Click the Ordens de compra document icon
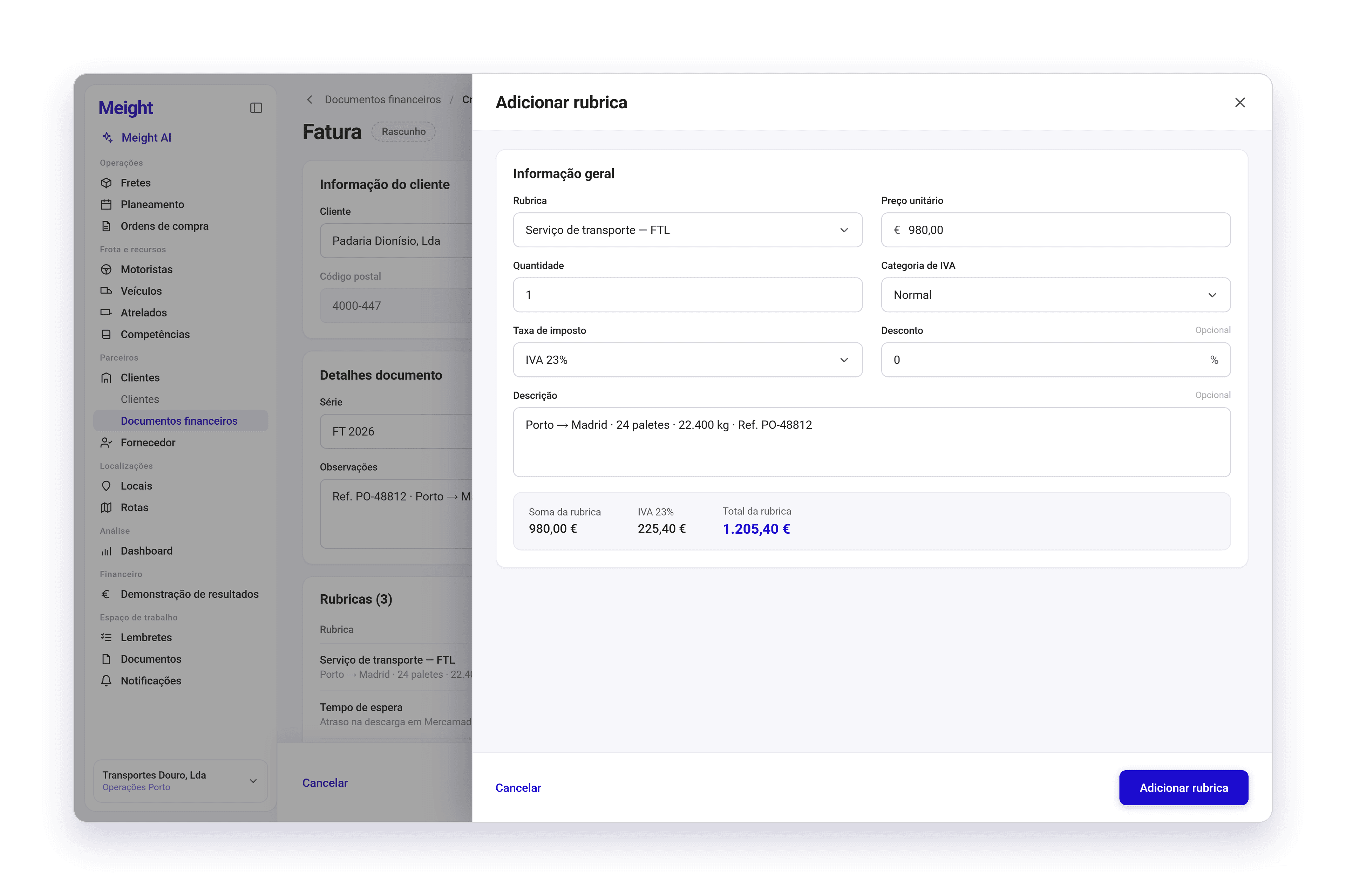The image size is (1346, 896). (106, 226)
